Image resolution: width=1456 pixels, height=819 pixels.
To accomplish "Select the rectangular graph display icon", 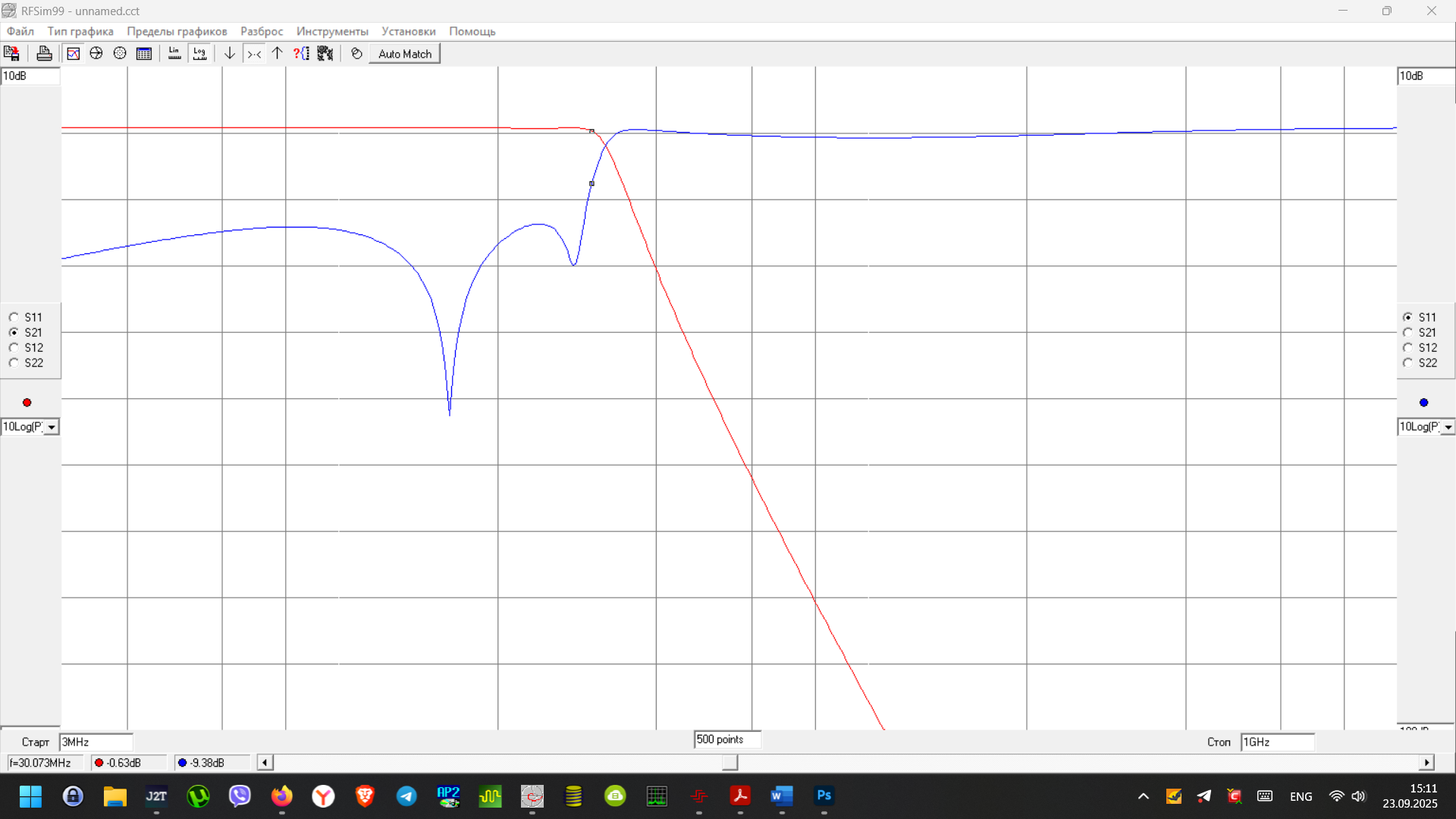I will pyautogui.click(x=74, y=54).
